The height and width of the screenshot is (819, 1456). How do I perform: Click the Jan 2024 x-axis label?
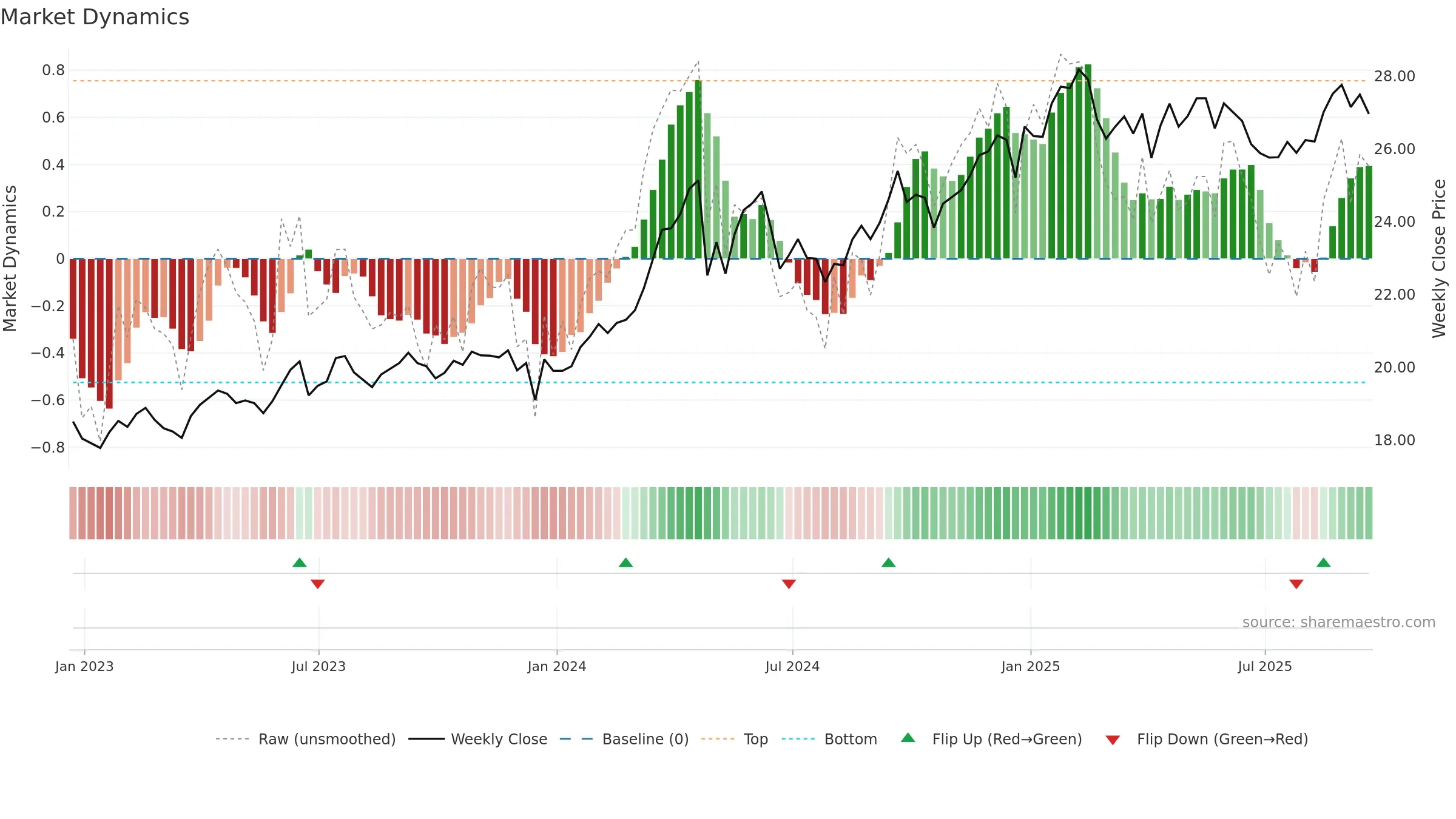pyautogui.click(x=557, y=666)
